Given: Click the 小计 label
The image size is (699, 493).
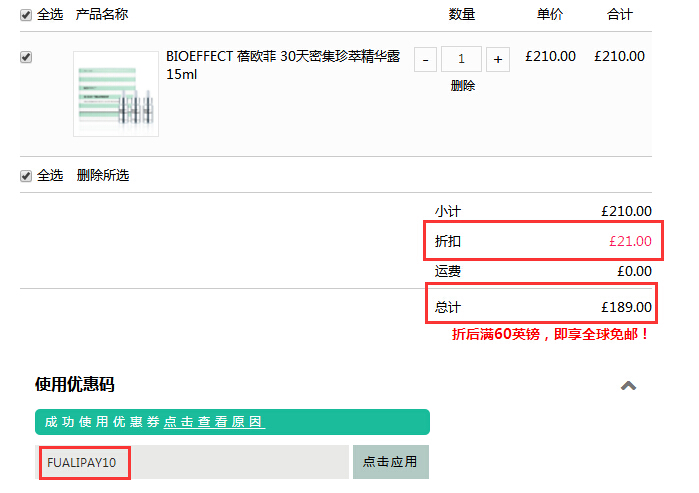Looking at the screenshot, I should pos(448,211).
